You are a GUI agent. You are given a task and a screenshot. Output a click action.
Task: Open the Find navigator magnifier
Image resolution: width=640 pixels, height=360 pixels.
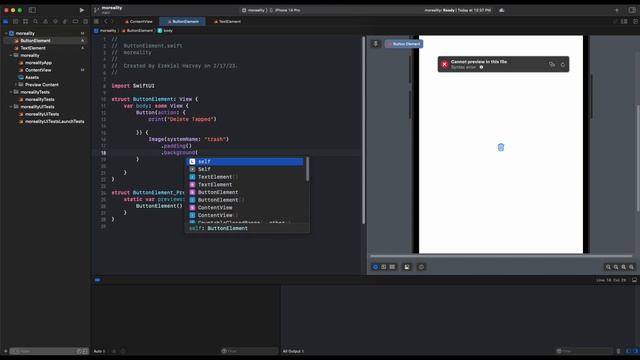click(36, 21)
